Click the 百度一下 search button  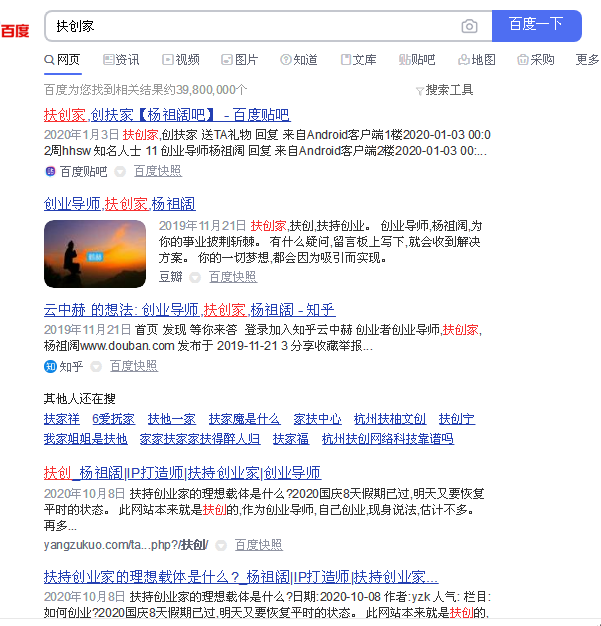pos(536,26)
